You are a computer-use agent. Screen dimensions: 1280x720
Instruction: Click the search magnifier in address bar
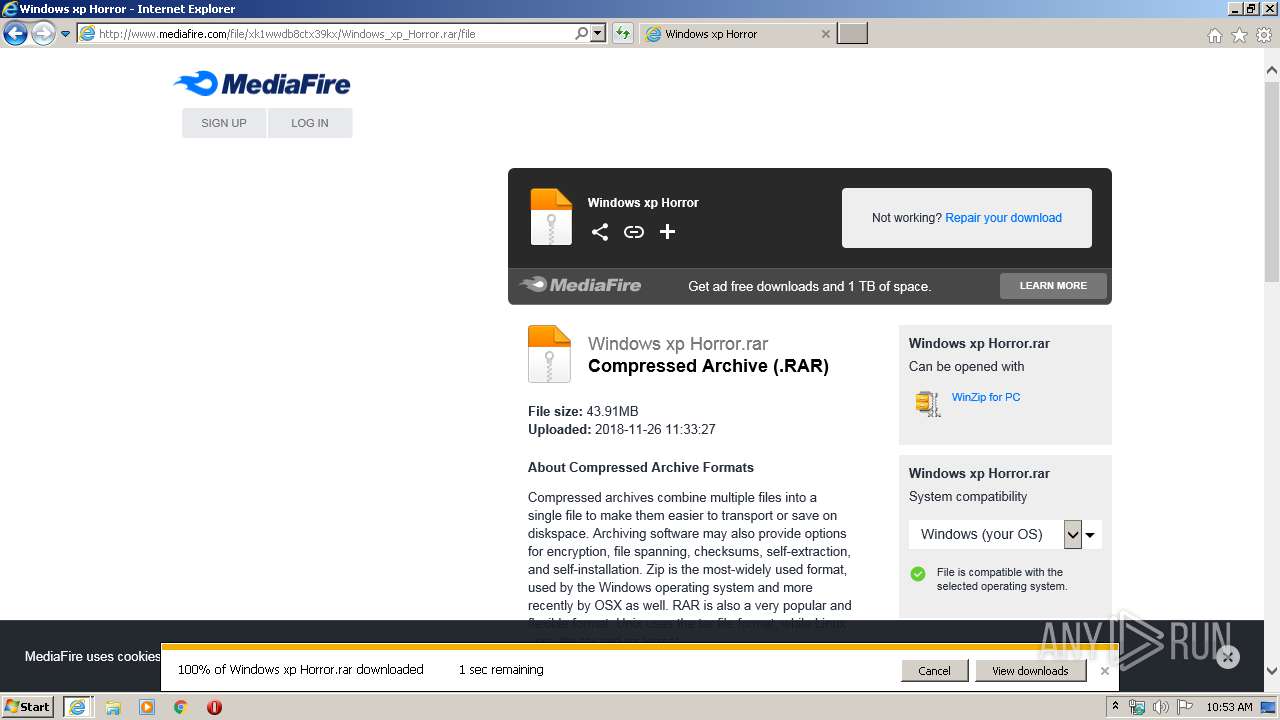[582, 33]
